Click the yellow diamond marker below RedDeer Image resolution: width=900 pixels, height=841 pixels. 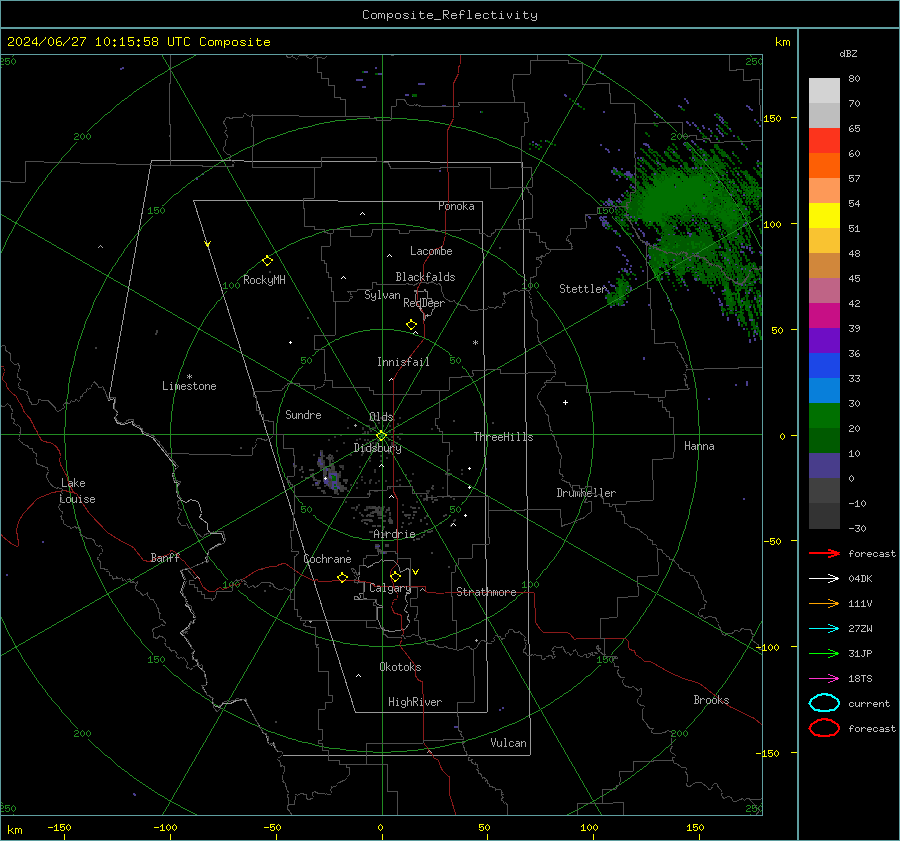412,325
